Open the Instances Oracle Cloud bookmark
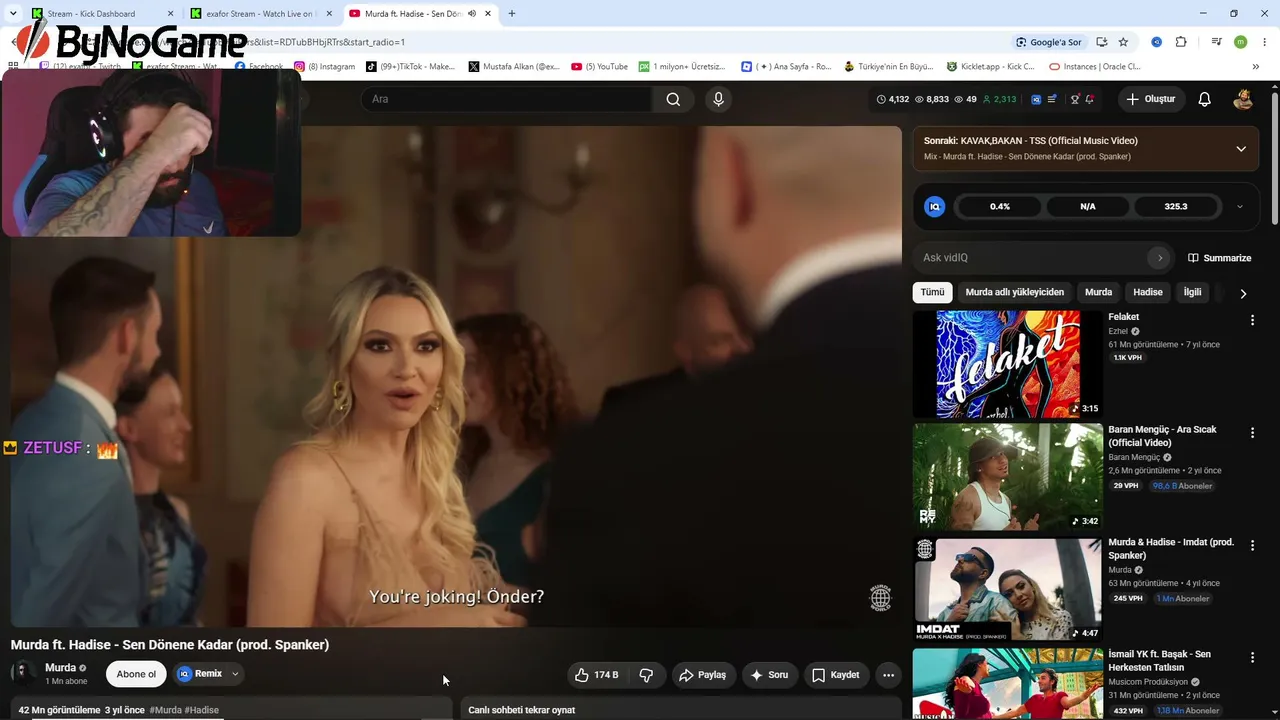Screen dimensions: 1280x720 click(1095, 67)
